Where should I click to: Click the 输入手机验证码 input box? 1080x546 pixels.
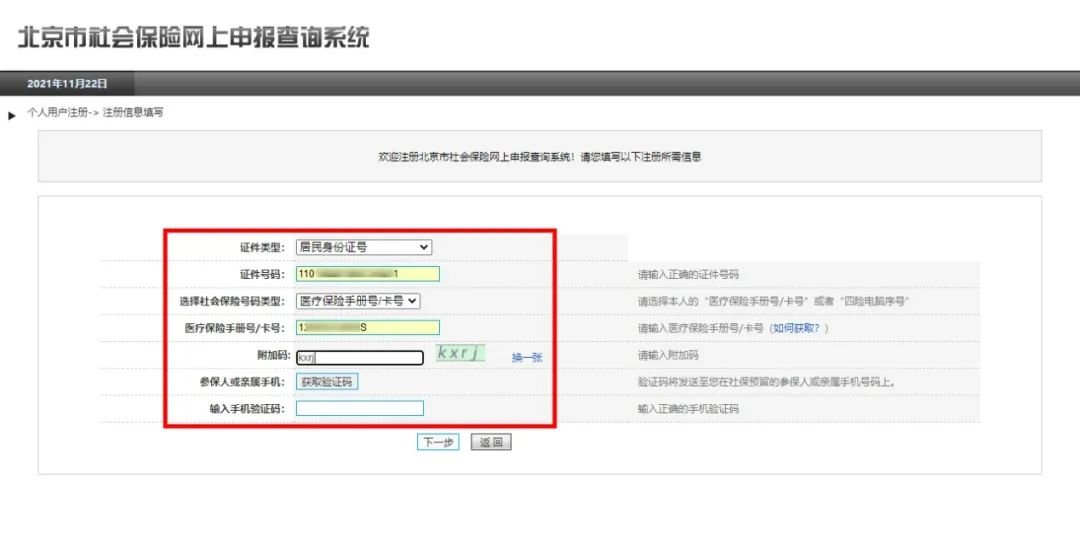(x=359, y=408)
